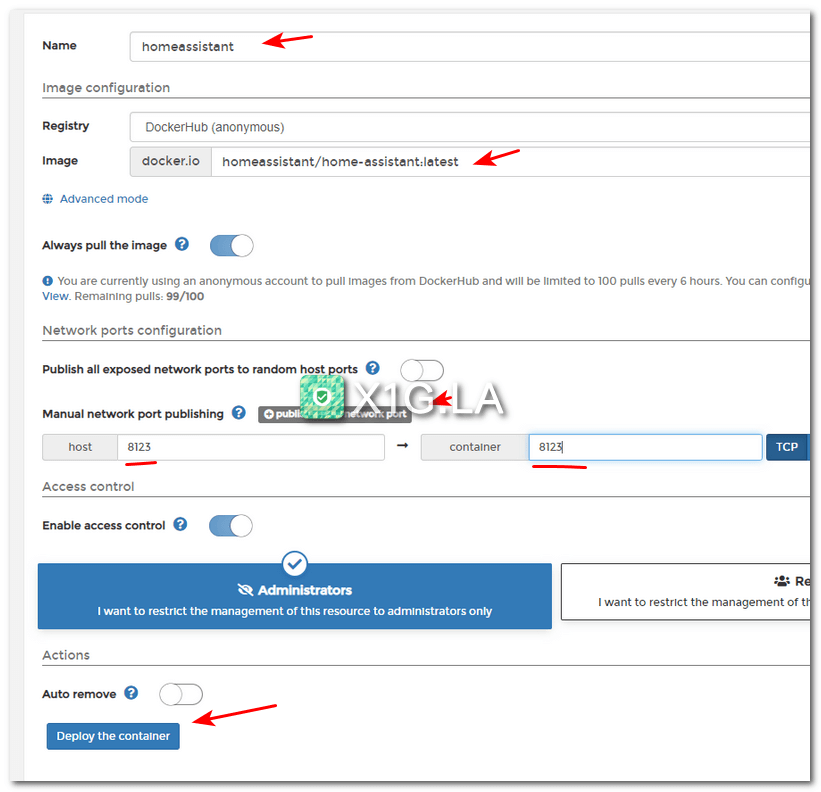821x792 pixels.
Task: Click the Actions section heading
Action: (x=66, y=655)
